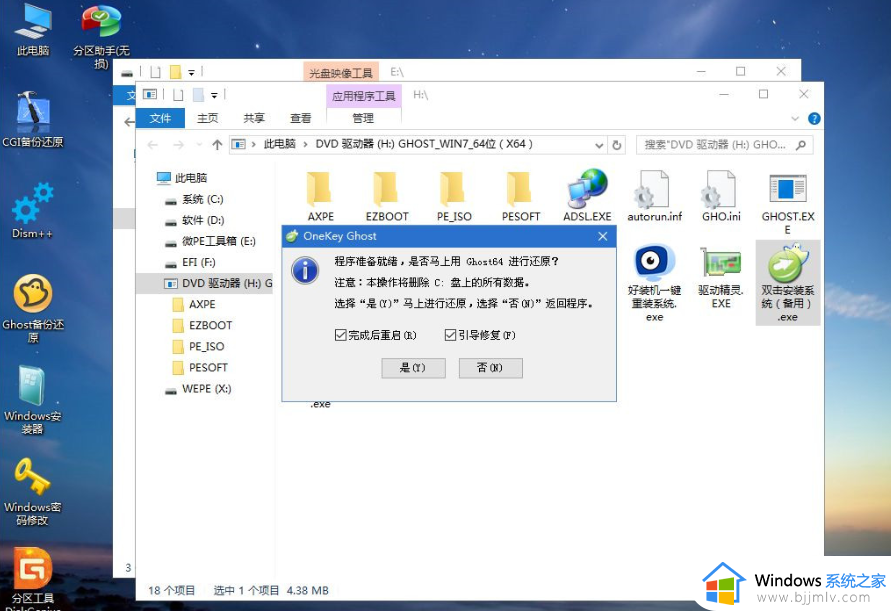The width and height of the screenshot is (891, 611).
Task: Click the 此电脑 breadcrumb chevron in address bar
Action: (305, 144)
